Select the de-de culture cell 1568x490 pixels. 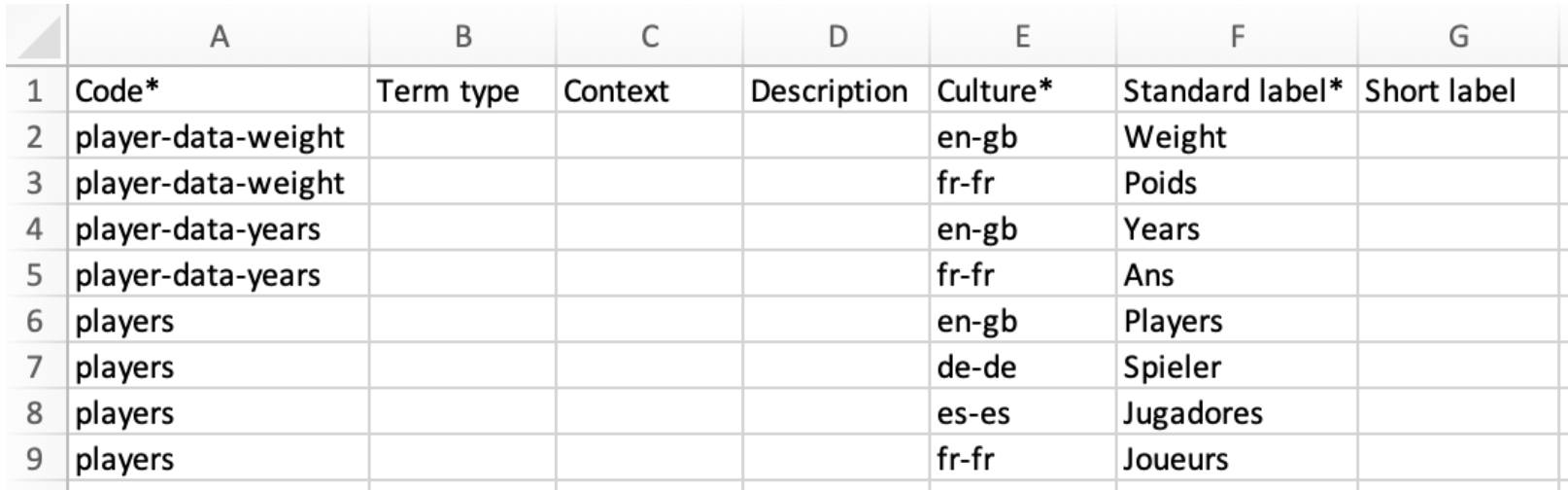click(x=1023, y=367)
